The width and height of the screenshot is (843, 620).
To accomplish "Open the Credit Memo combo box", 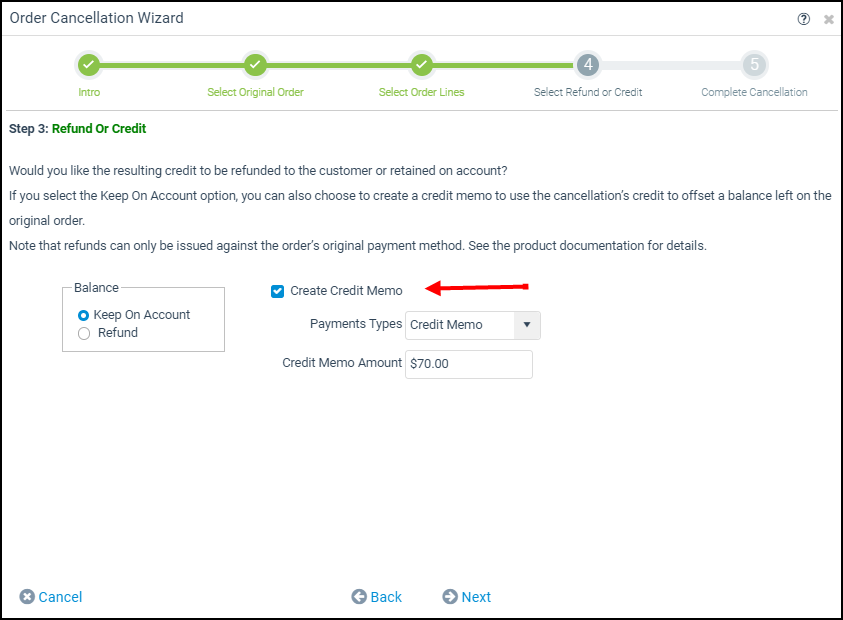I will [473, 325].
